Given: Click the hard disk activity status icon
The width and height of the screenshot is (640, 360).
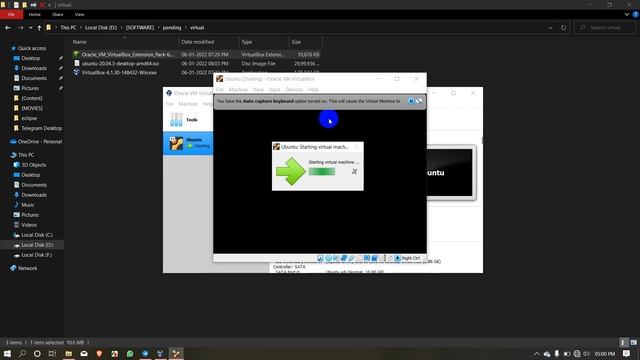Looking at the screenshot, I should click(x=320, y=258).
